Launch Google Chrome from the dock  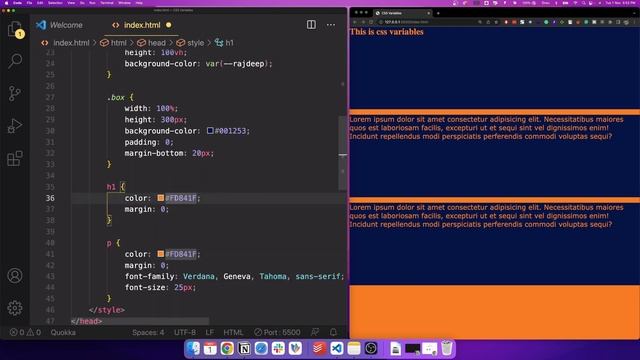[227, 348]
